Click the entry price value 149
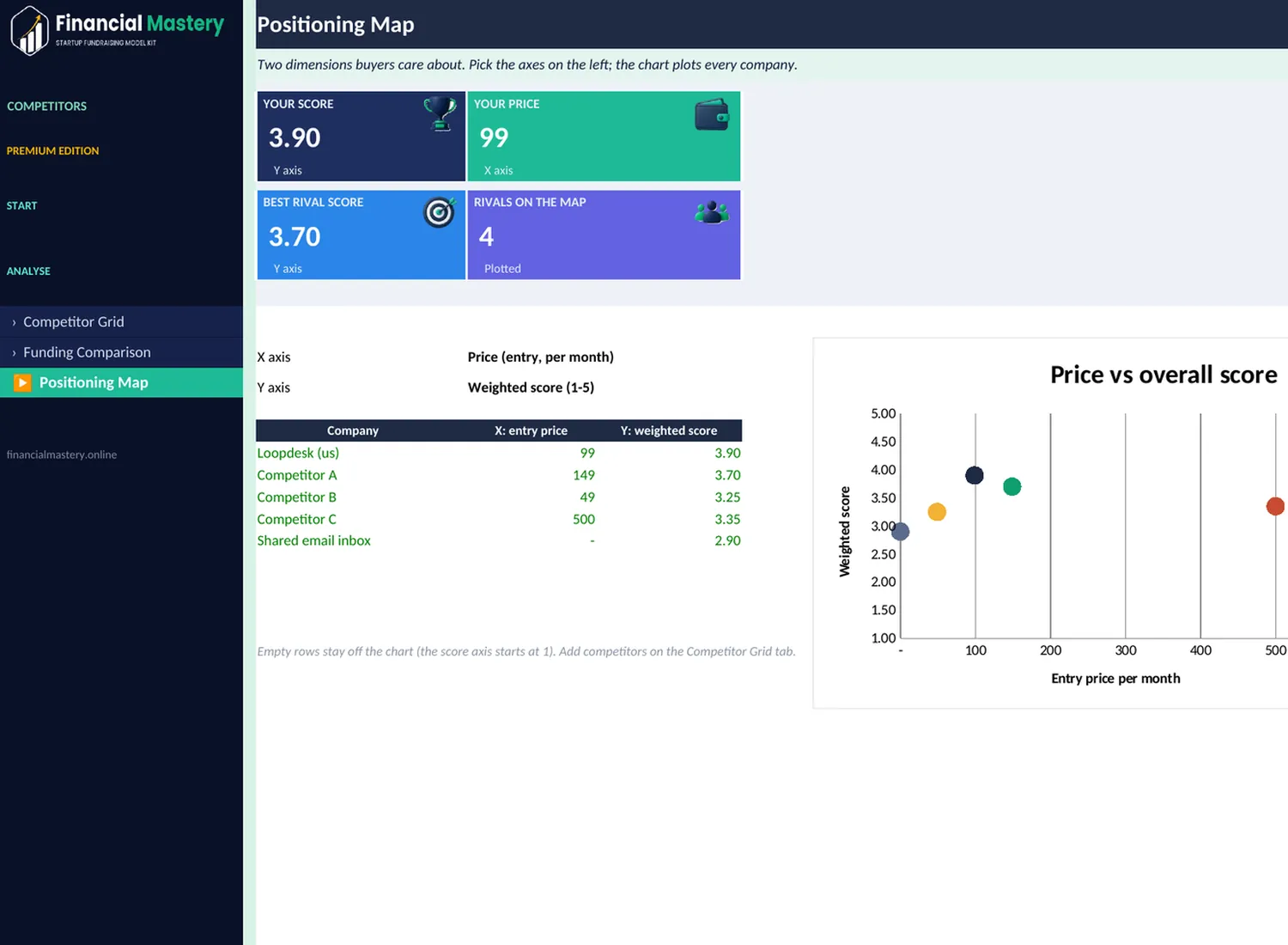This screenshot has width=1288, height=945. click(x=584, y=475)
